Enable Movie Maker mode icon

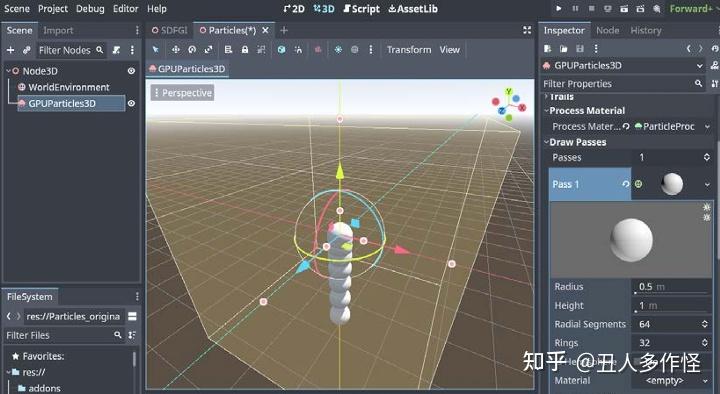pyautogui.click(x=657, y=8)
